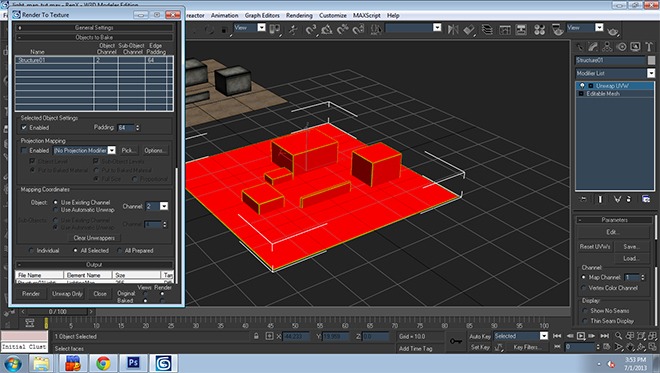Click Remove Modifier from stack icon
Viewport: 660px width, 373px height.
(629, 199)
